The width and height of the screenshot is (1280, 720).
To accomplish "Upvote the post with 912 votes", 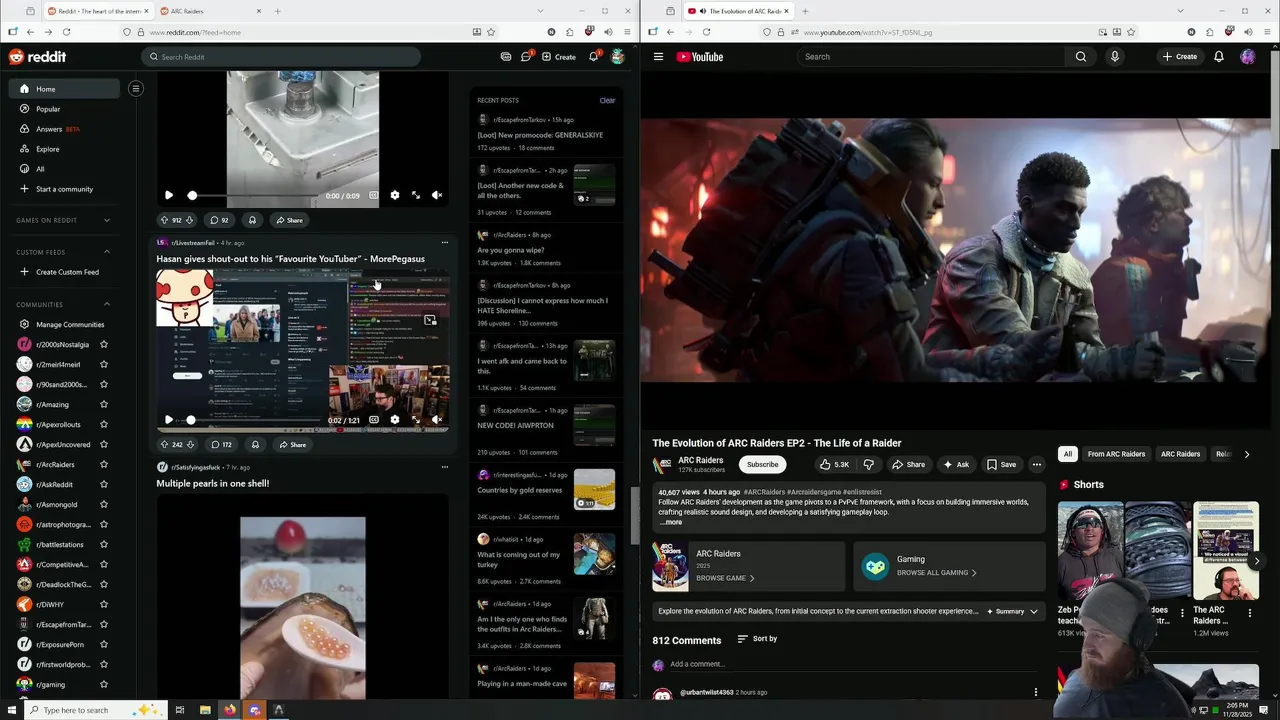I will 164,220.
